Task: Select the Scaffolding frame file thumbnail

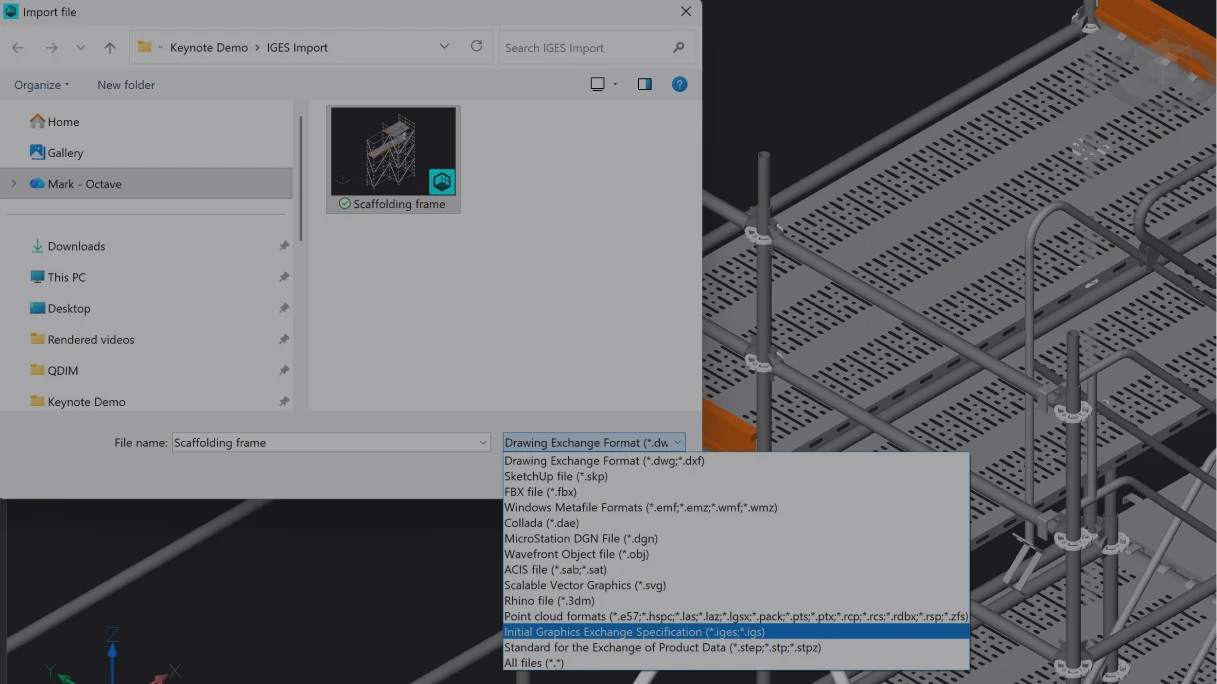Action: (x=393, y=159)
